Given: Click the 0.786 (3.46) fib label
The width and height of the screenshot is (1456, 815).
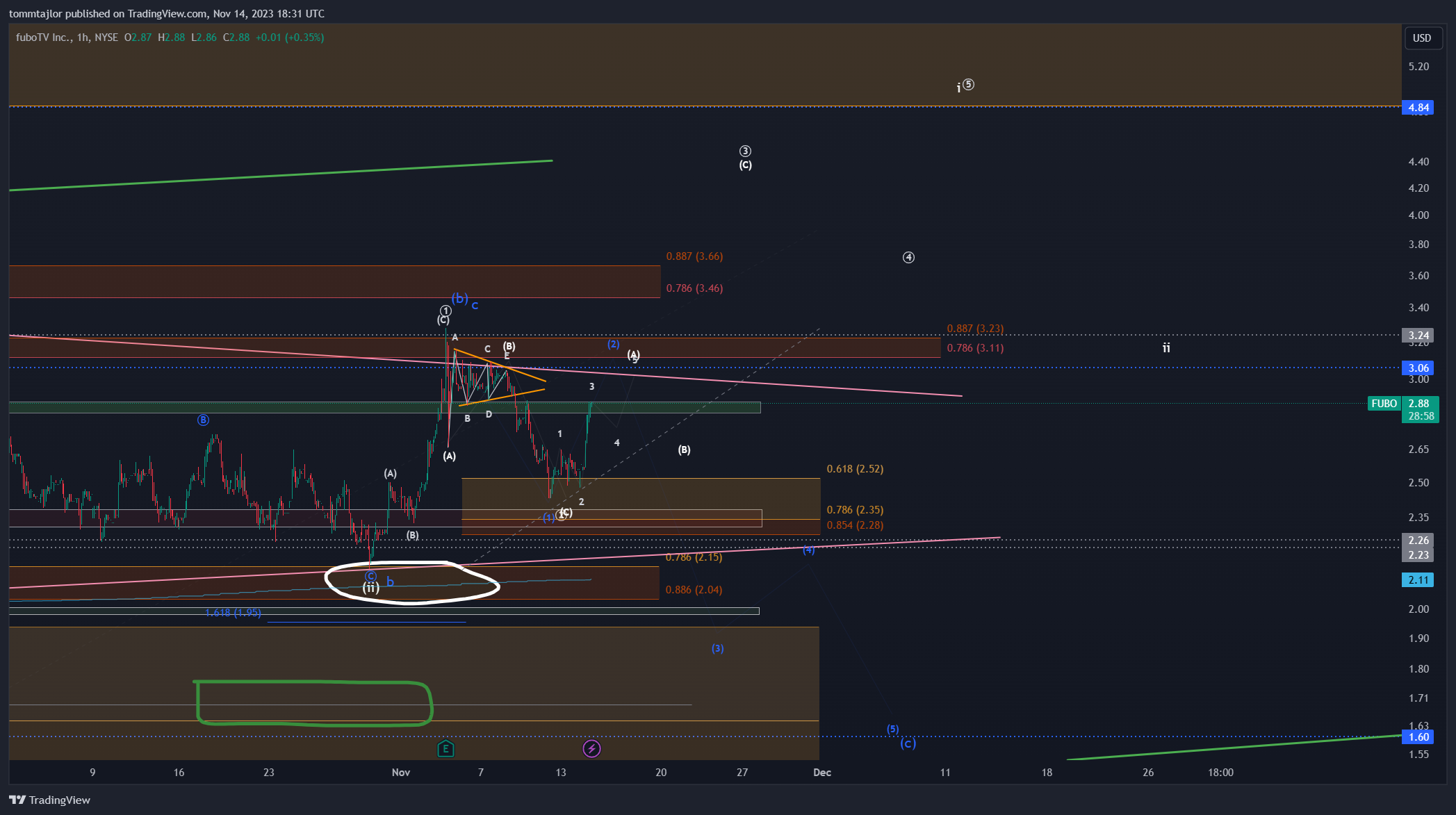Looking at the screenshot, I should 694,288.
